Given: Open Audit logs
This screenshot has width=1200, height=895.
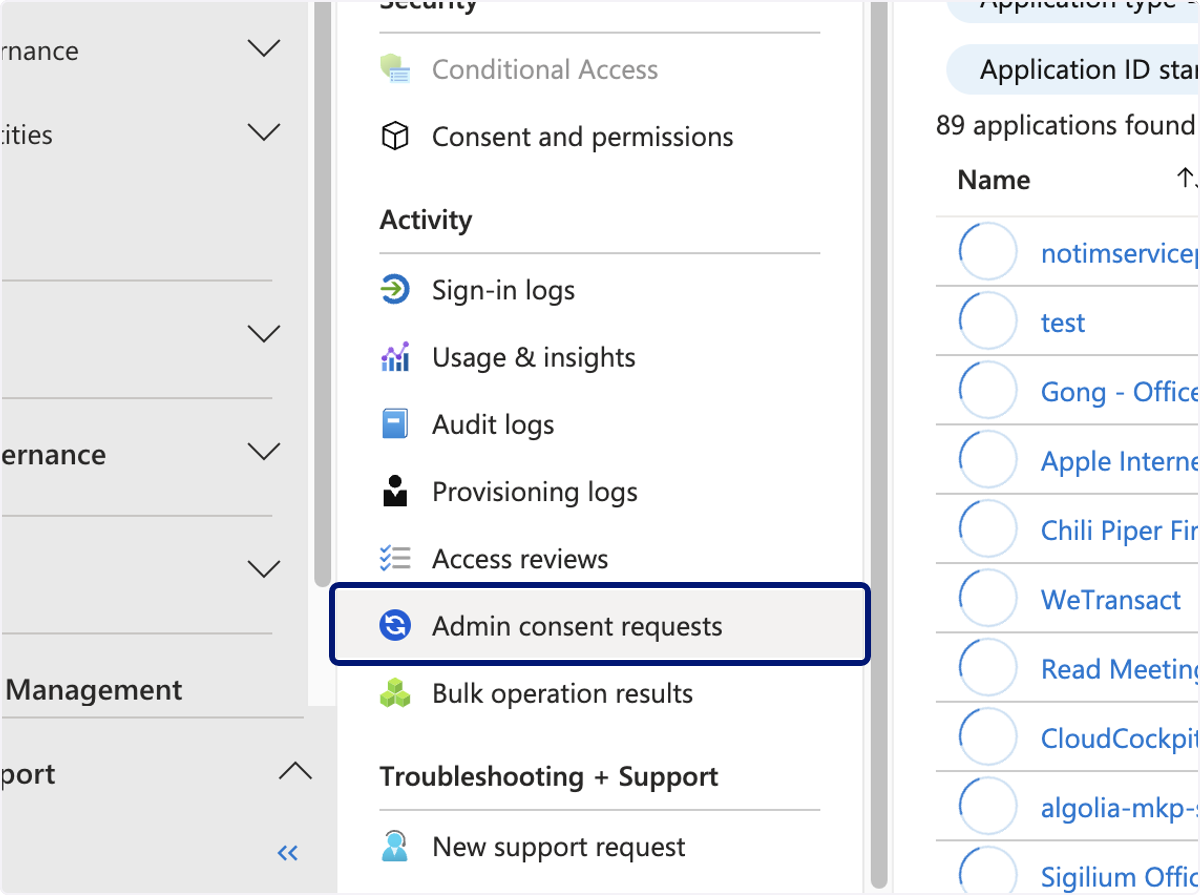Looking at the screenshot, I should pyautogui.click(x=493, y=424).
